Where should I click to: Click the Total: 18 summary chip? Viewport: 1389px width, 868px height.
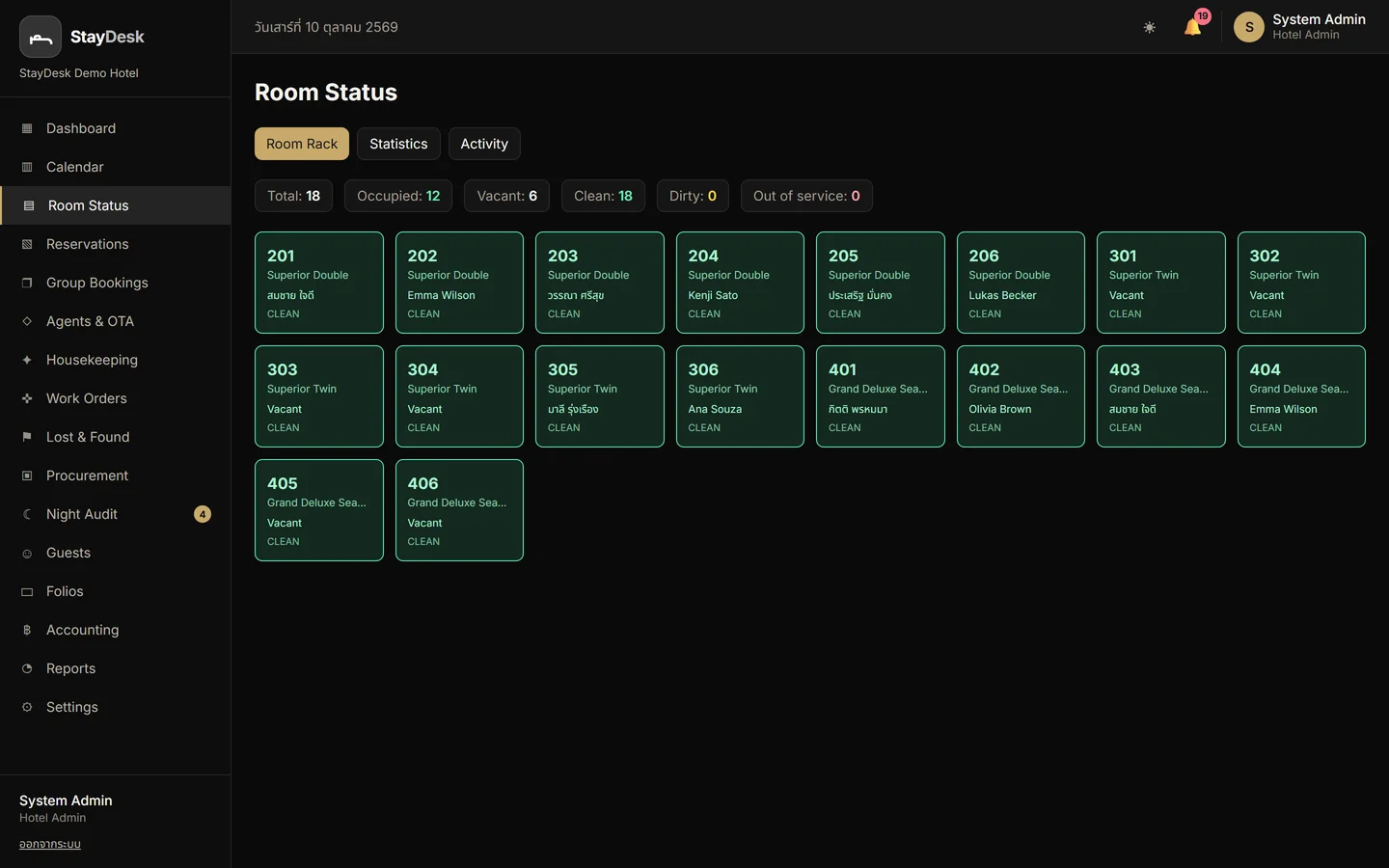point(293,196)
